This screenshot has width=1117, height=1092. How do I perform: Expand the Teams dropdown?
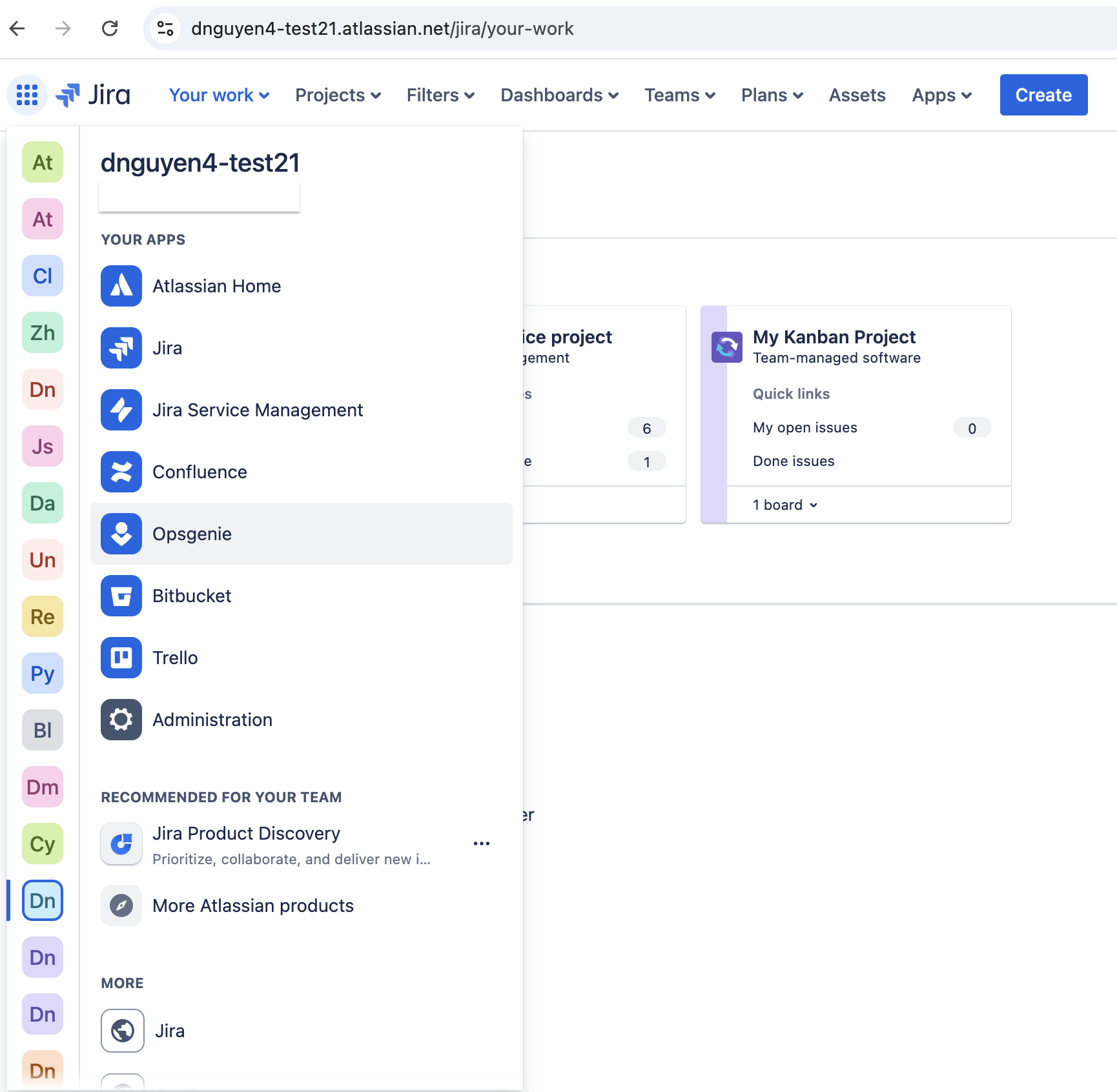[x=680, y=95]
